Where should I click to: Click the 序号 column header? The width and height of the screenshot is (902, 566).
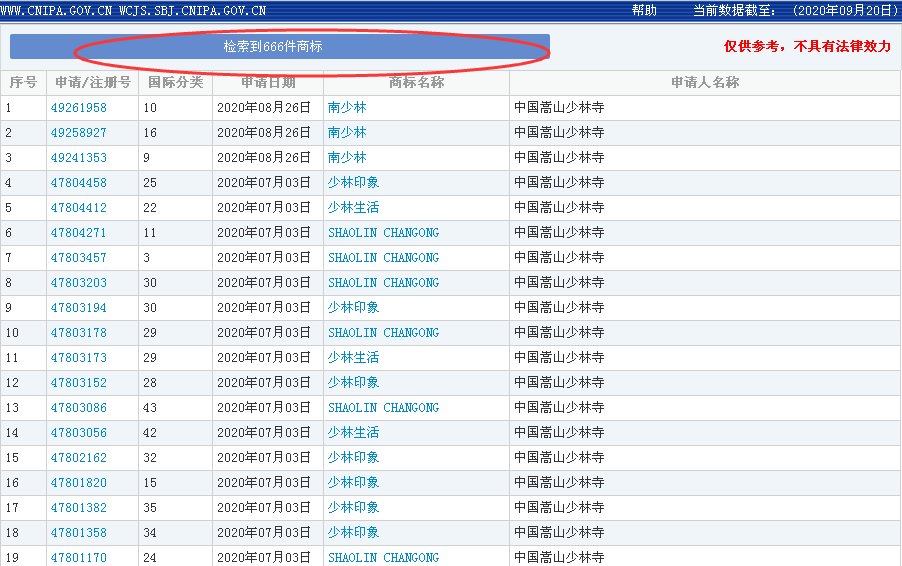coord(24,83)
